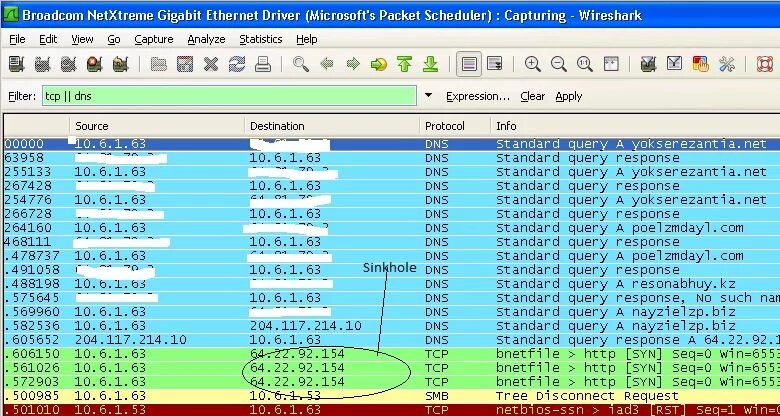Image resolution: width=780 pixels, height=416 pixels.
Task: Sort by the Info column header
Action: click(x=635, y=126)
